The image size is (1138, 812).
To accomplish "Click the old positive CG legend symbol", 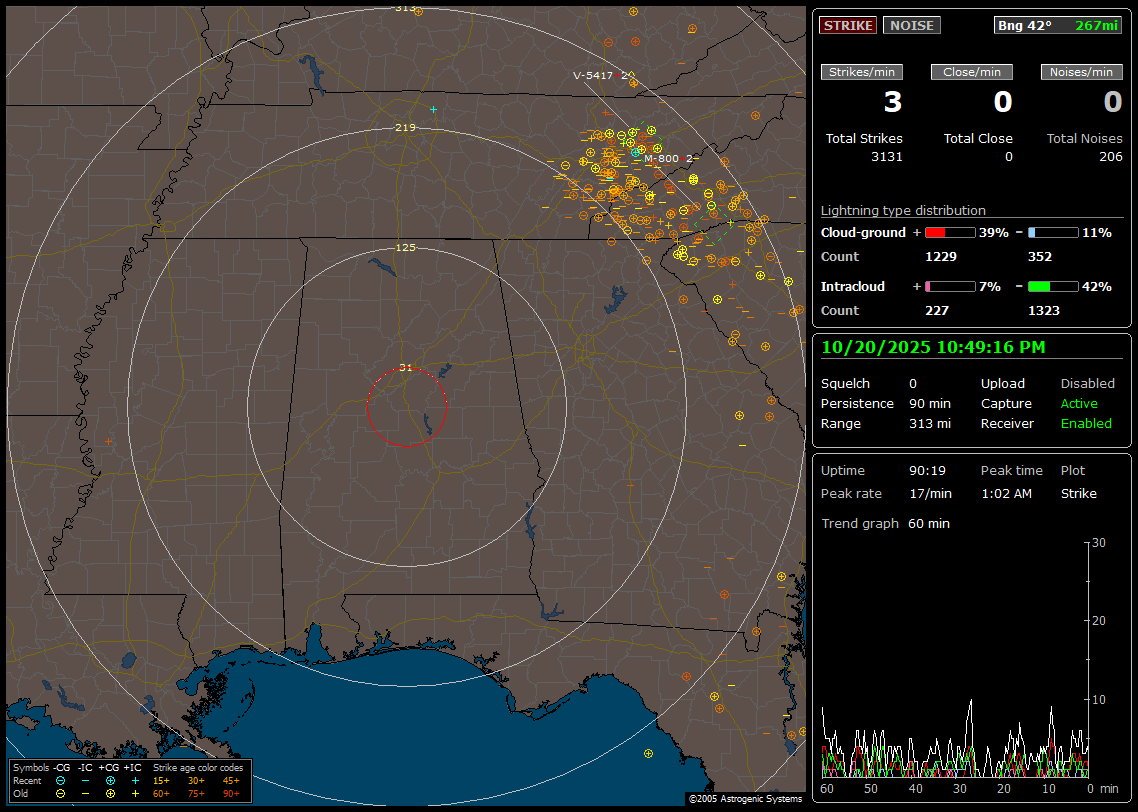I will (110, 793).
